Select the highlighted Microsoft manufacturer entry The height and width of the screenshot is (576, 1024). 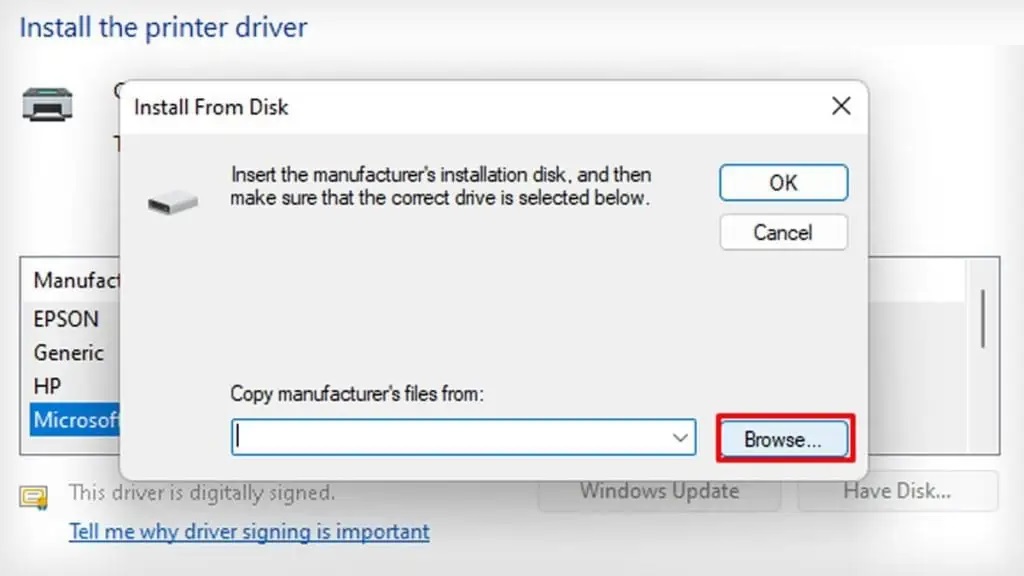[75, 419]
